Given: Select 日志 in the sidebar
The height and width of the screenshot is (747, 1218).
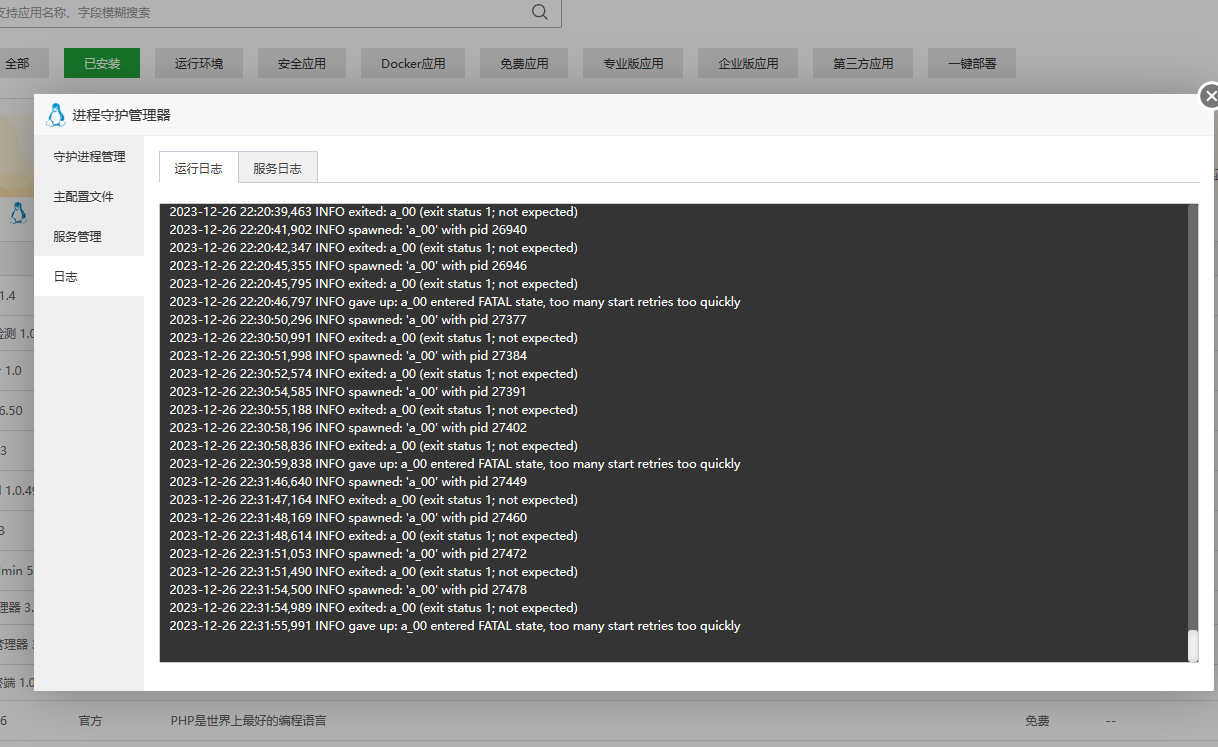Looking at the screenshot, I should [89, 276].
